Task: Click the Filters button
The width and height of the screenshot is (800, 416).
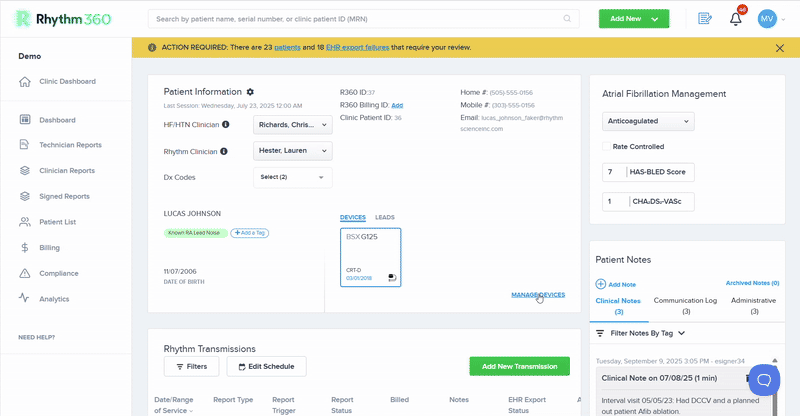Action: click(x=191, y=366)
